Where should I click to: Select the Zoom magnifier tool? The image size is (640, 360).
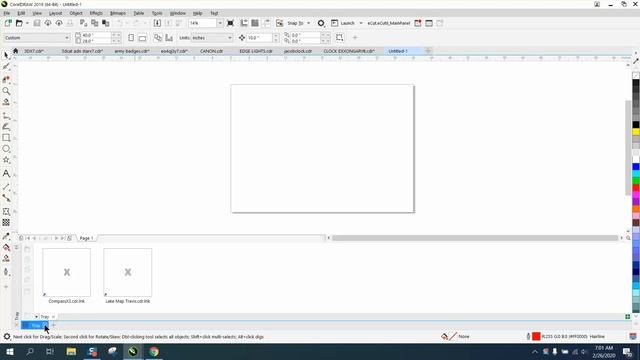[6, 91]
